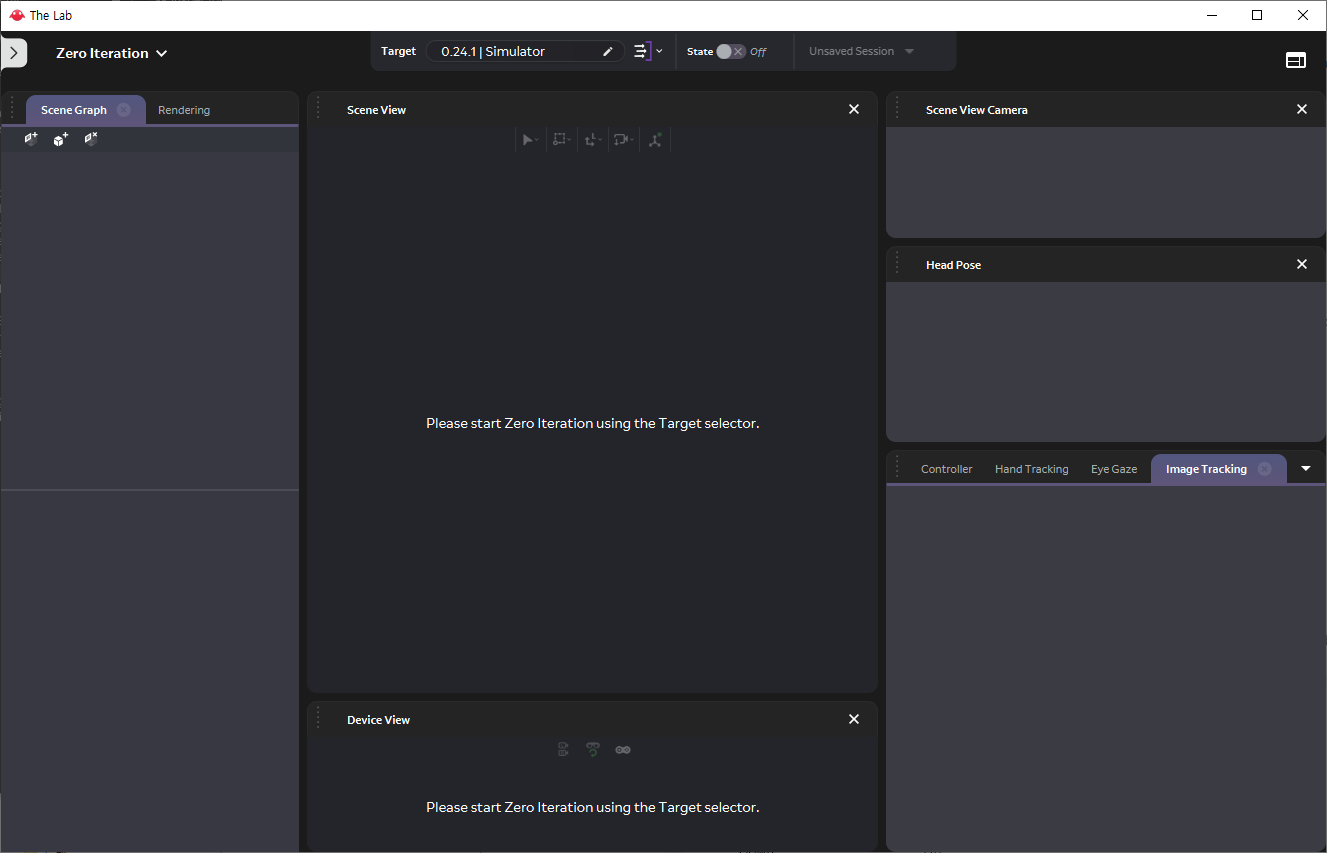Open the selection box tool in Scene View

(x=561, y=140)
